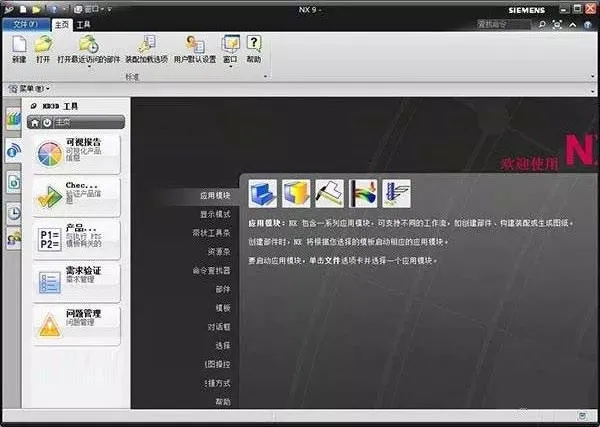Click the New file icon in title bar
This screenshot has height=427, width=600.
pos(23,9)
